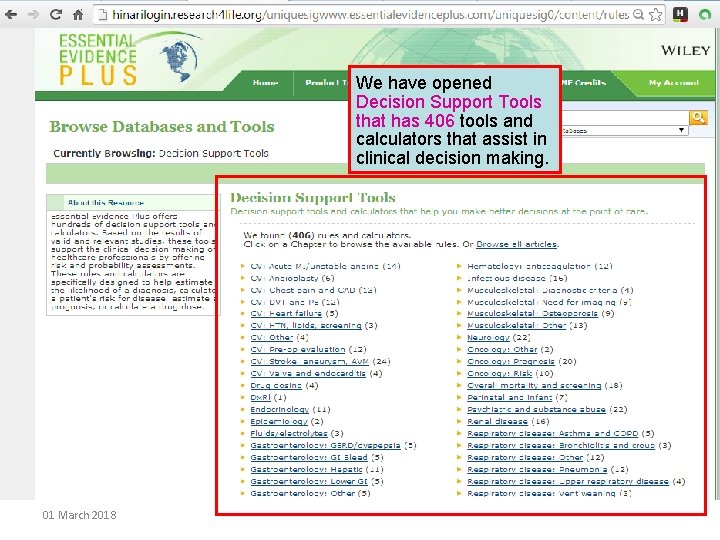Open CV: Acute MI/unstable angina chapter
720x540 pixels.
[x=315, y=266]
